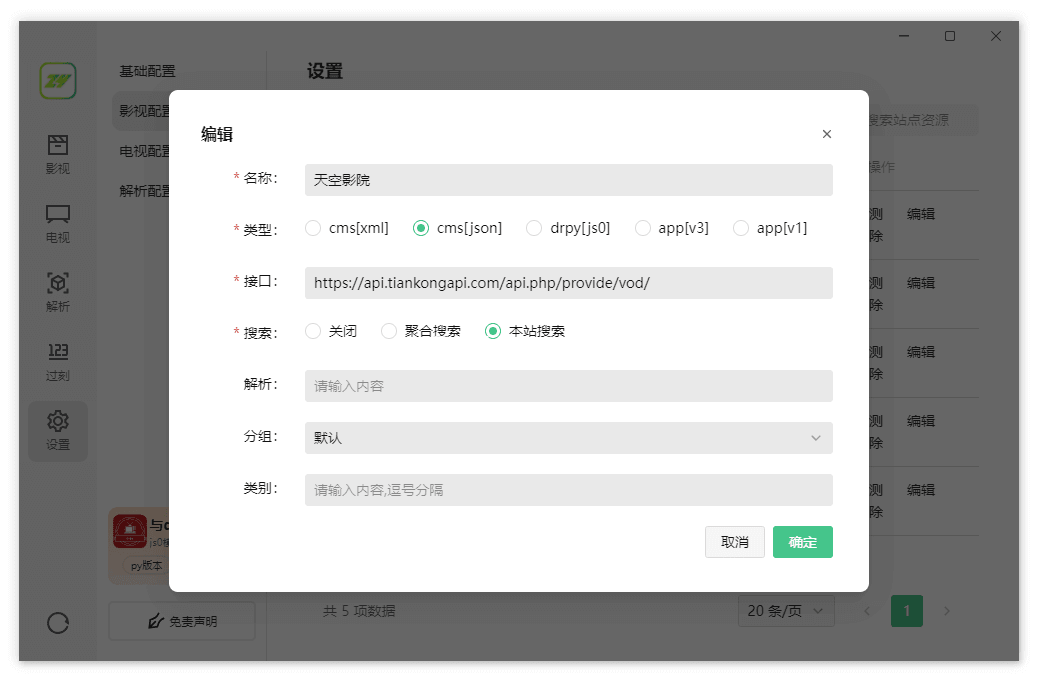Click the 过刻 history icon
Image resolution: width=1039 pixels, height=682 pixels.
click(58, 353)
